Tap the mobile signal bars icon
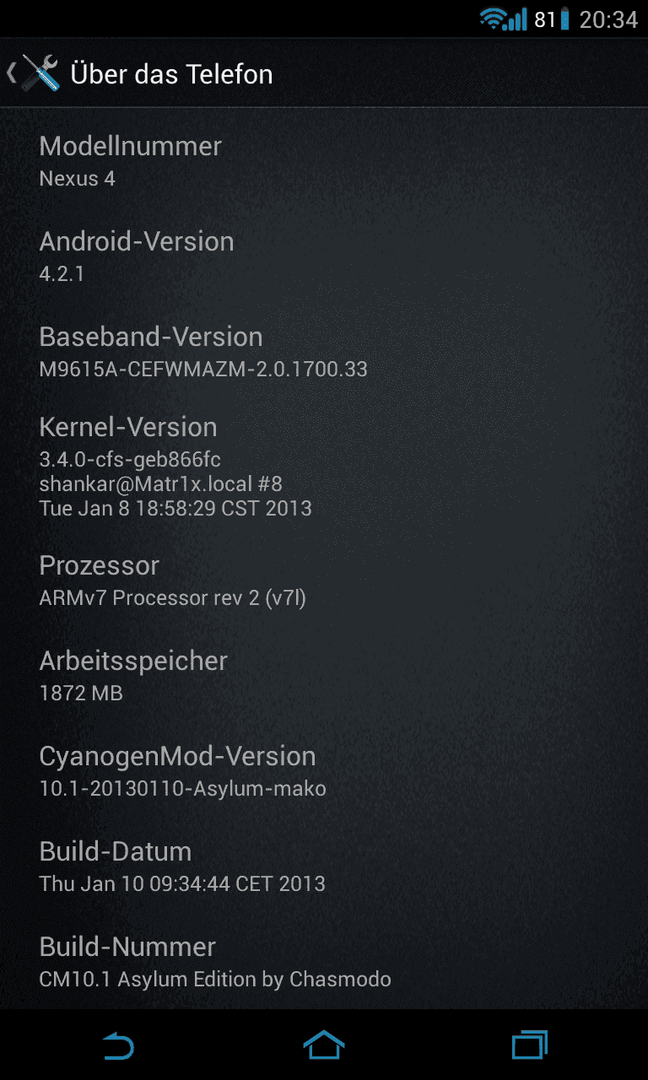The height and width of the screenshot is (1080, 648). tap(516, 19)
